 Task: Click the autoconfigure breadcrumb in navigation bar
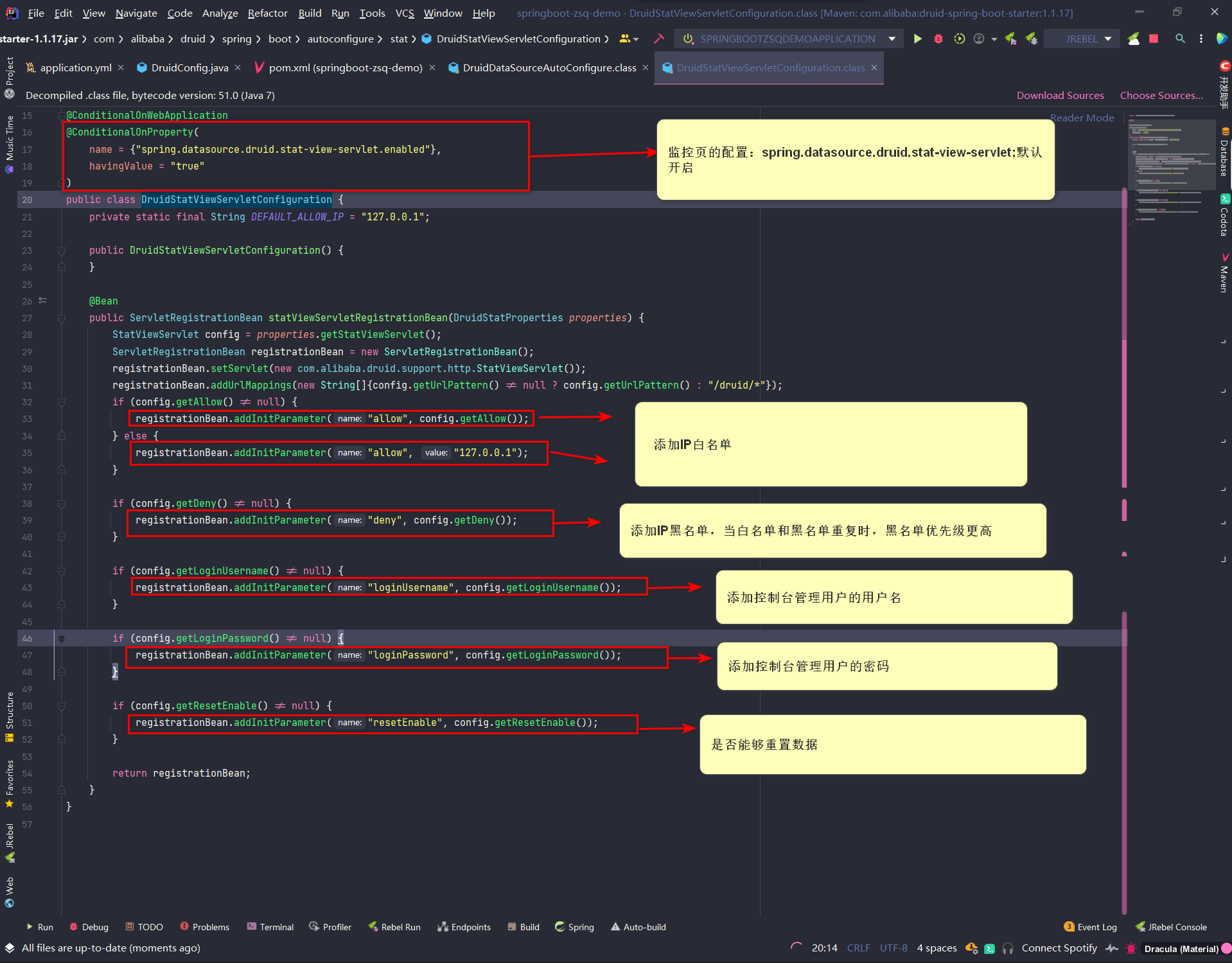pyautogui.click(x=340, y=39)
